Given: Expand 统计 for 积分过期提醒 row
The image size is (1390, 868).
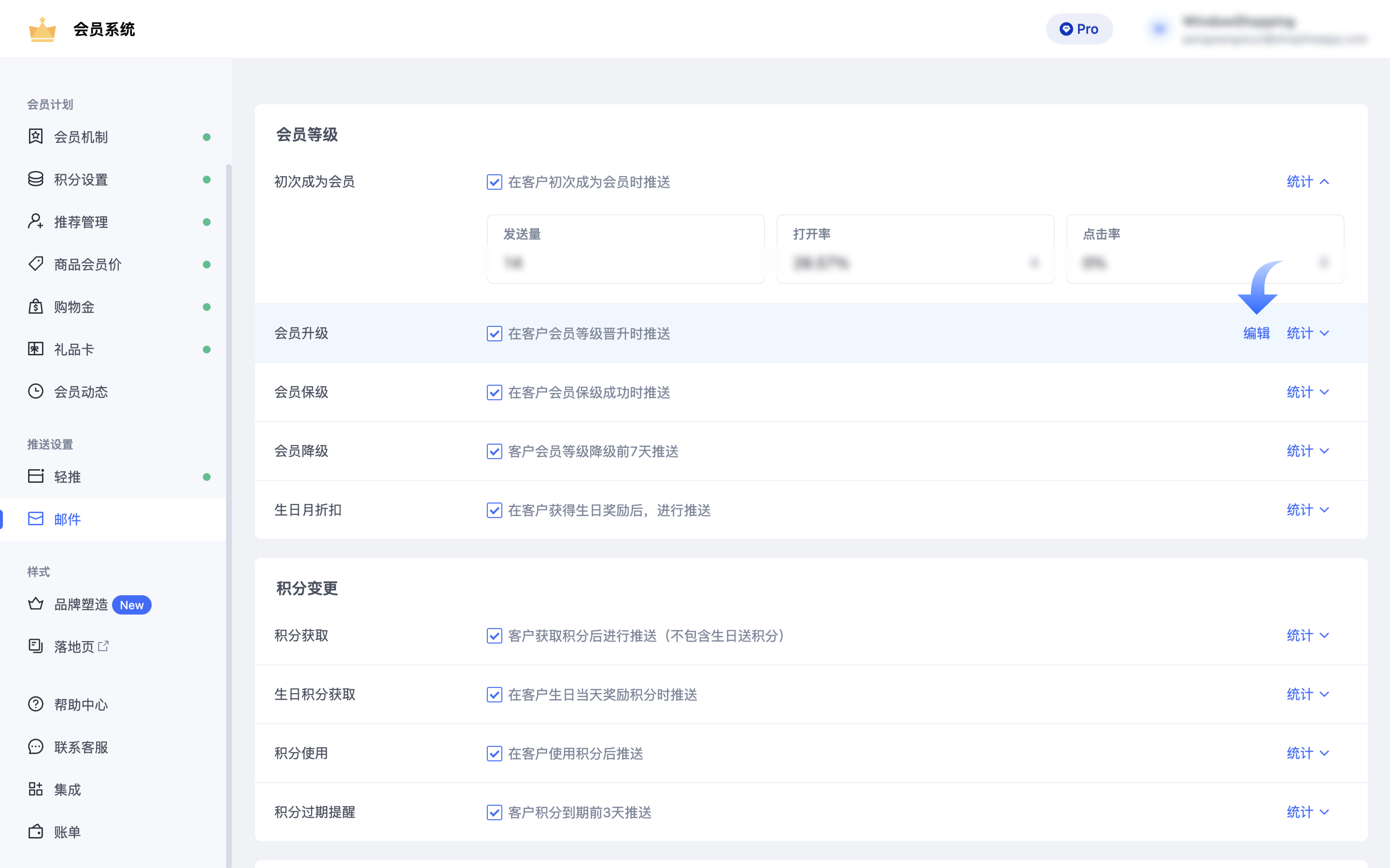Looking at the screenshot, I should (1307, 812).
